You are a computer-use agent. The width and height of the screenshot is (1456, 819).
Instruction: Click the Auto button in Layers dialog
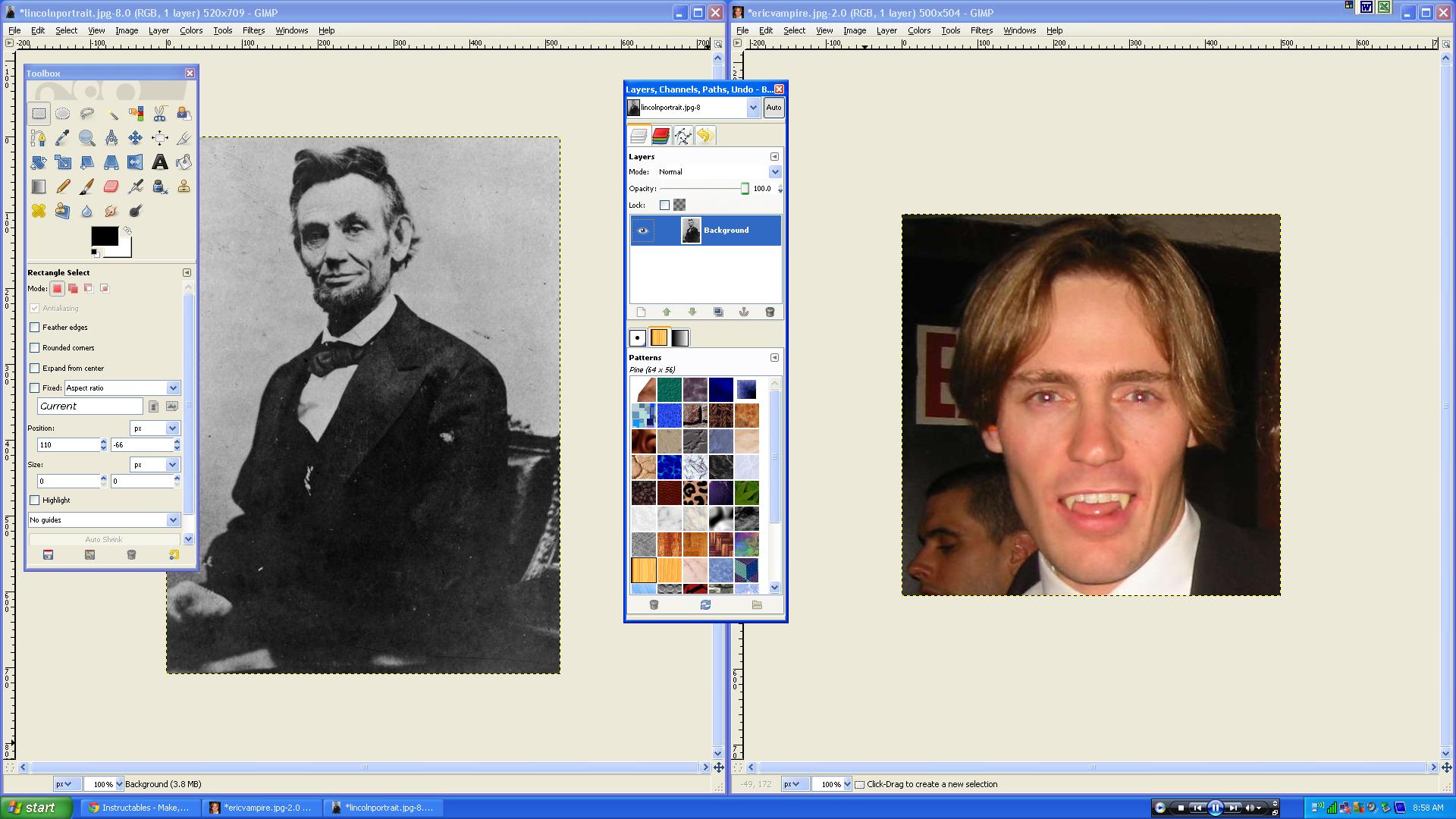773,108
